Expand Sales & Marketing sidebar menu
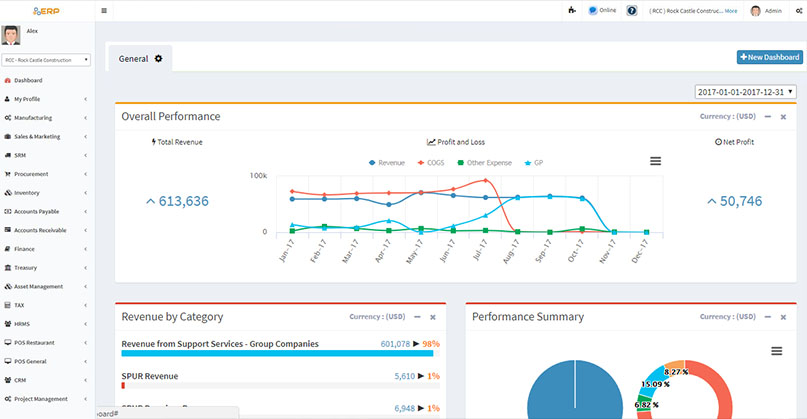The image size is (807, 419). pyautogui.click(x=47, y=136)
